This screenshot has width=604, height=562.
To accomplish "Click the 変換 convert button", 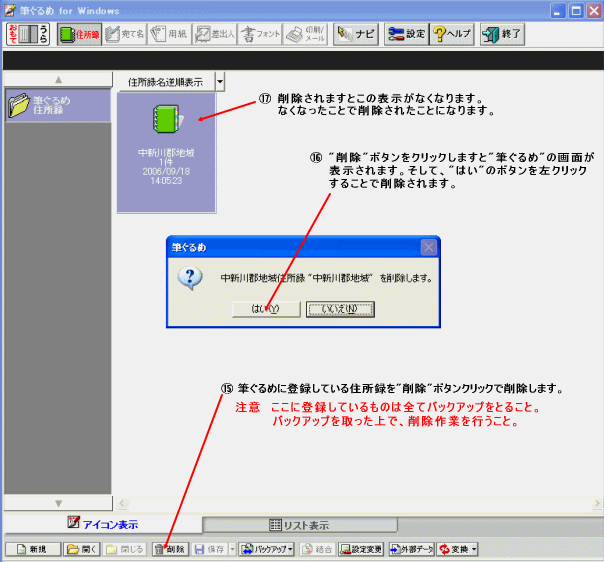I will coord(454,549).
